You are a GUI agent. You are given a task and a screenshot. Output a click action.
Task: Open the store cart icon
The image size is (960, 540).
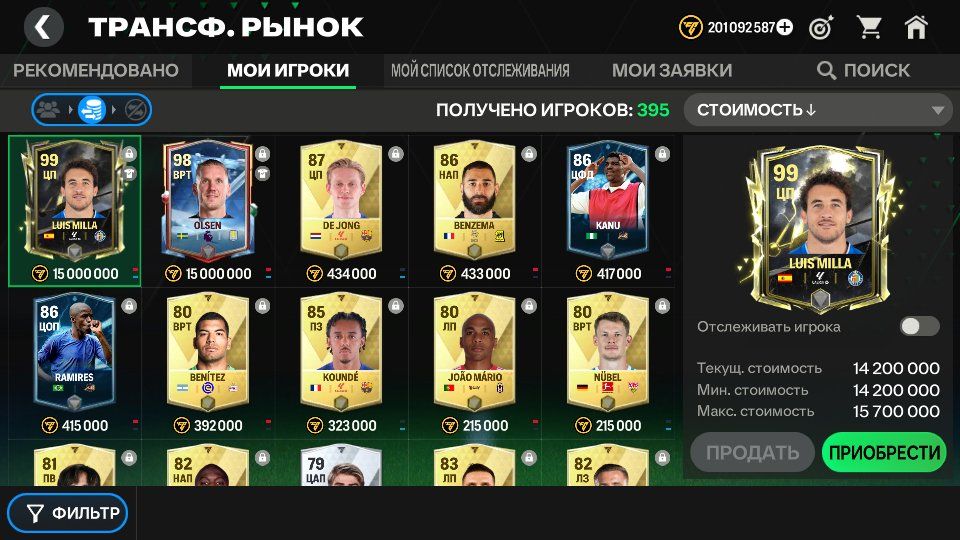[869, 28]
